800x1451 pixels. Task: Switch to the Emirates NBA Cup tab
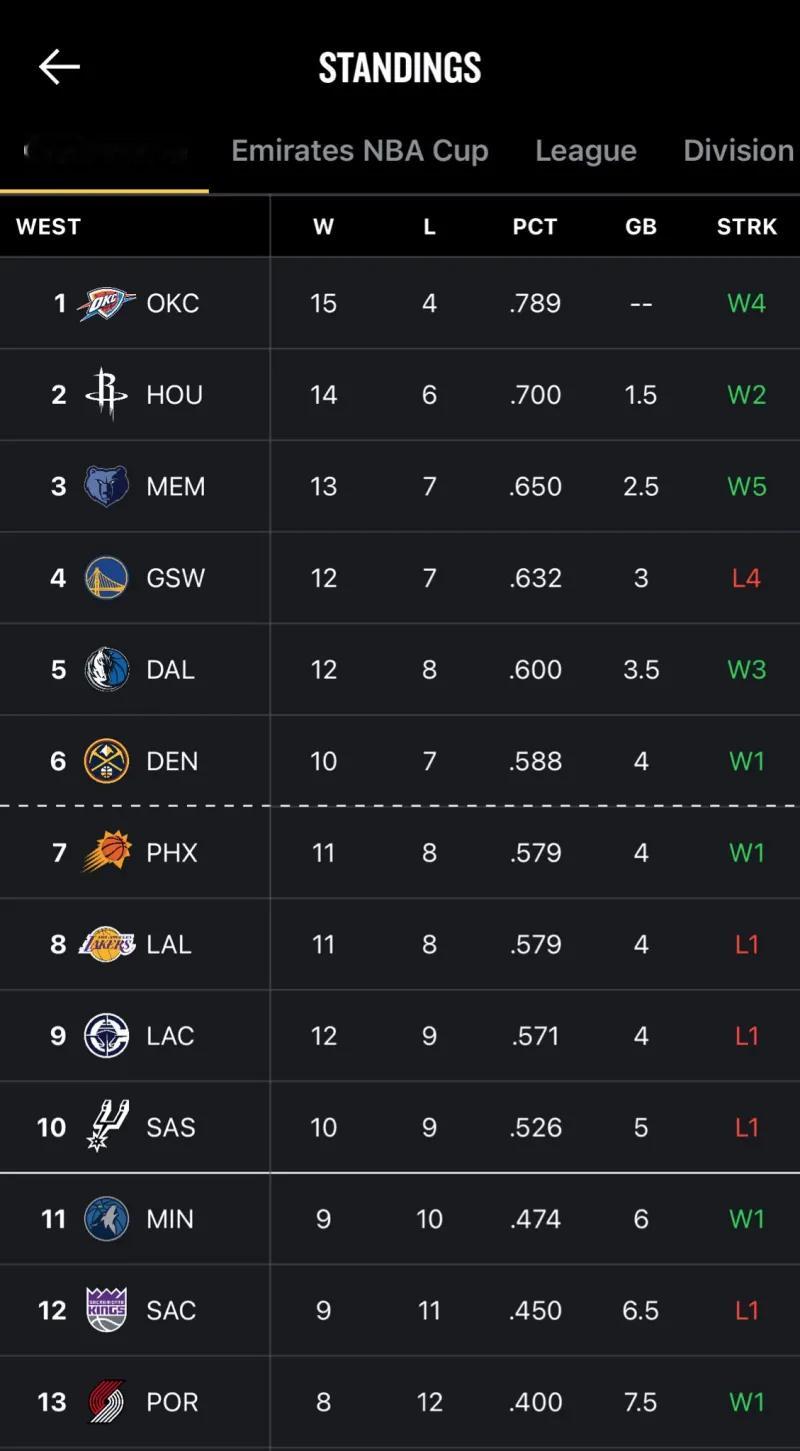[x=360, y=150]
